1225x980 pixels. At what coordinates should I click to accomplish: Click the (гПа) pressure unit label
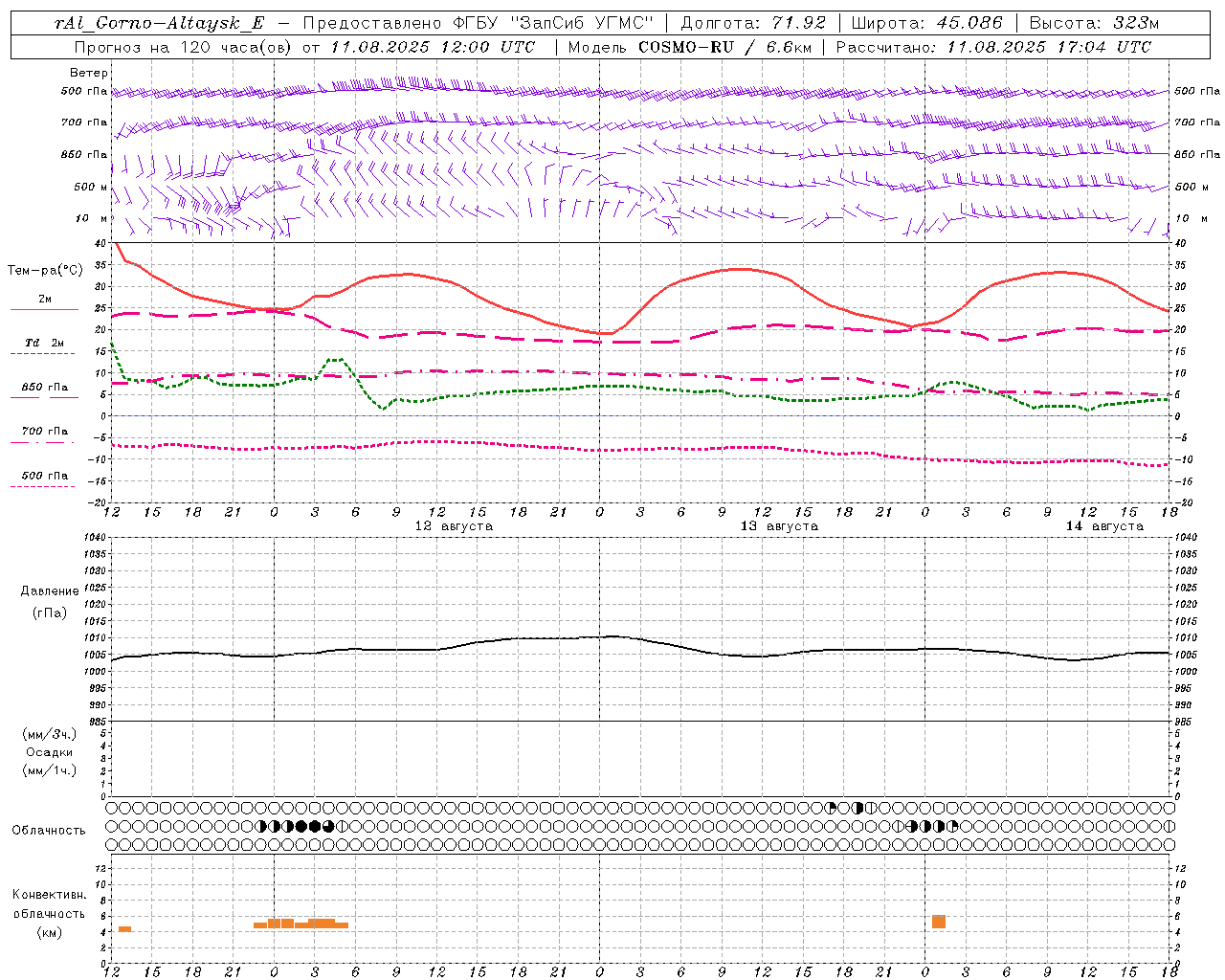[x=50, y=612]
